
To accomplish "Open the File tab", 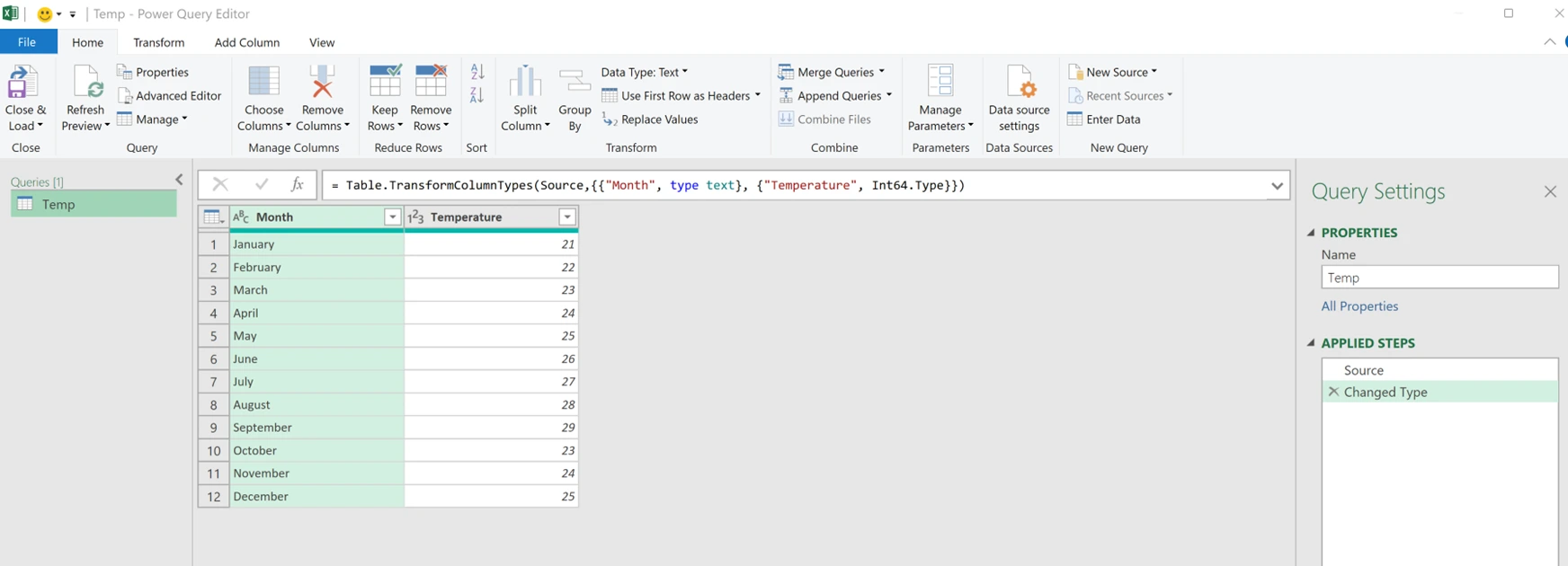I will pos(27,42).
